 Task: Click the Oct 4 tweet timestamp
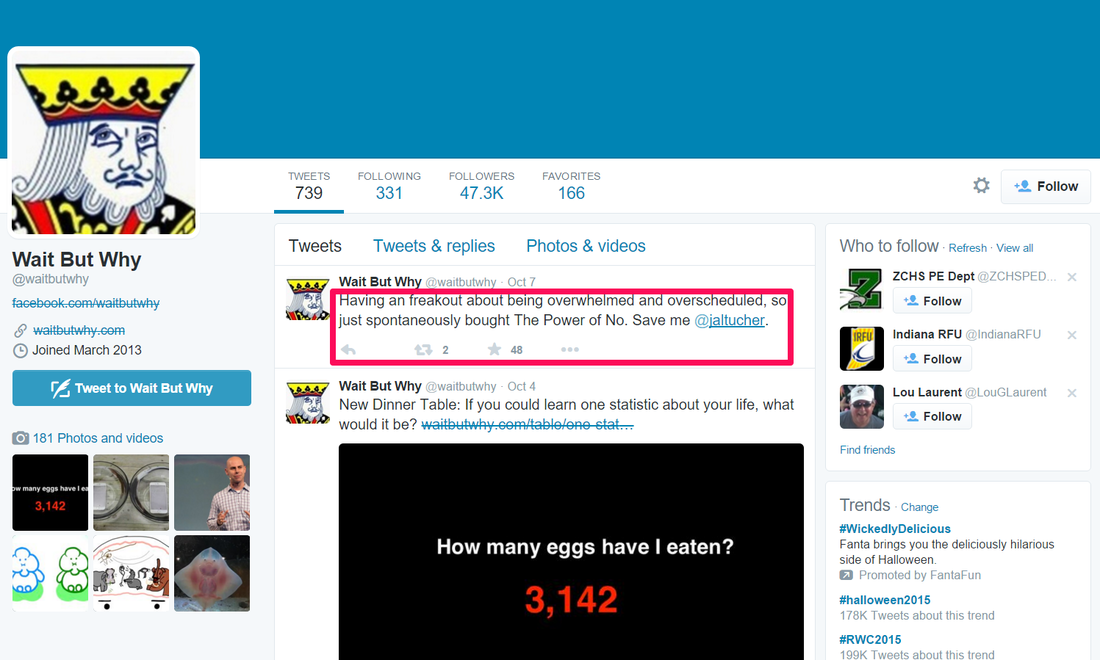click(521, 386)
